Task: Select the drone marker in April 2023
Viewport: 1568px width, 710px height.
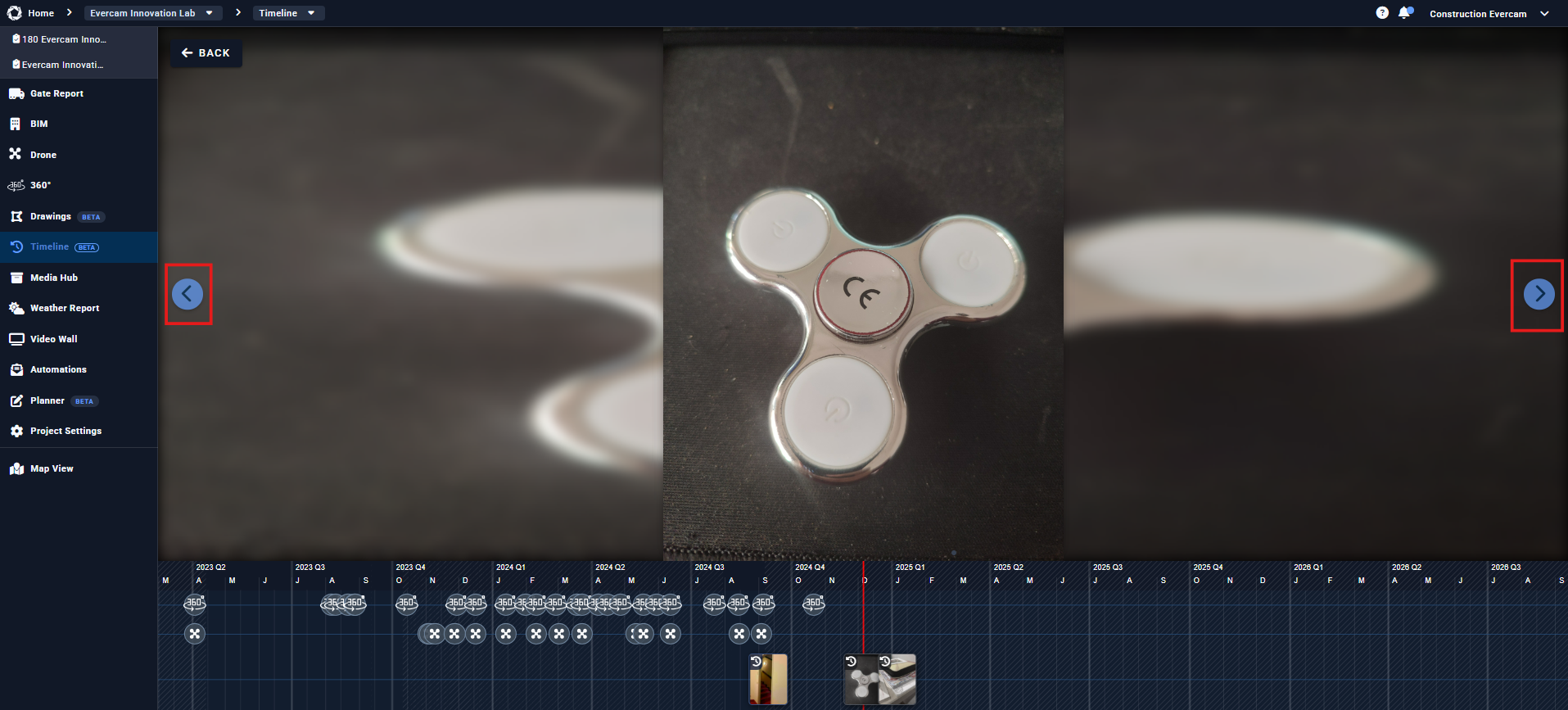Action: (x=195, y=634)
